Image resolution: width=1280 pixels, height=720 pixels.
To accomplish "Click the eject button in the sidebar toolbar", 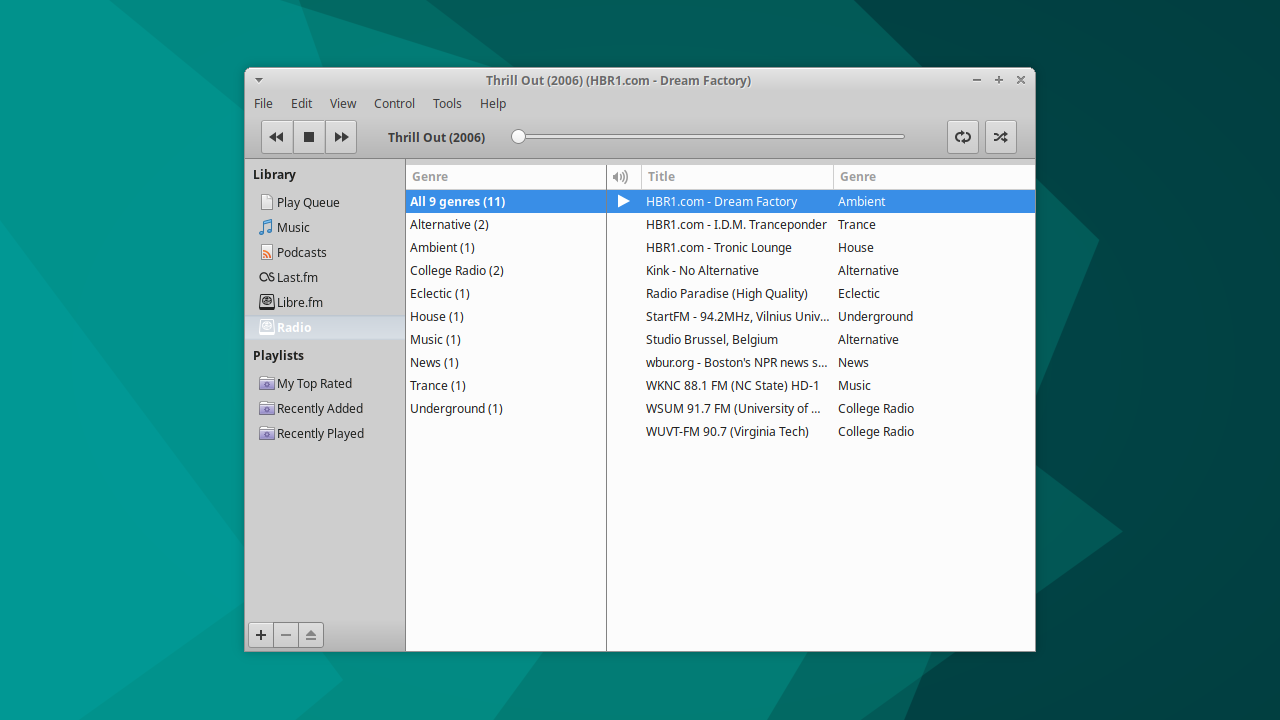I will [x=310, y=634].
